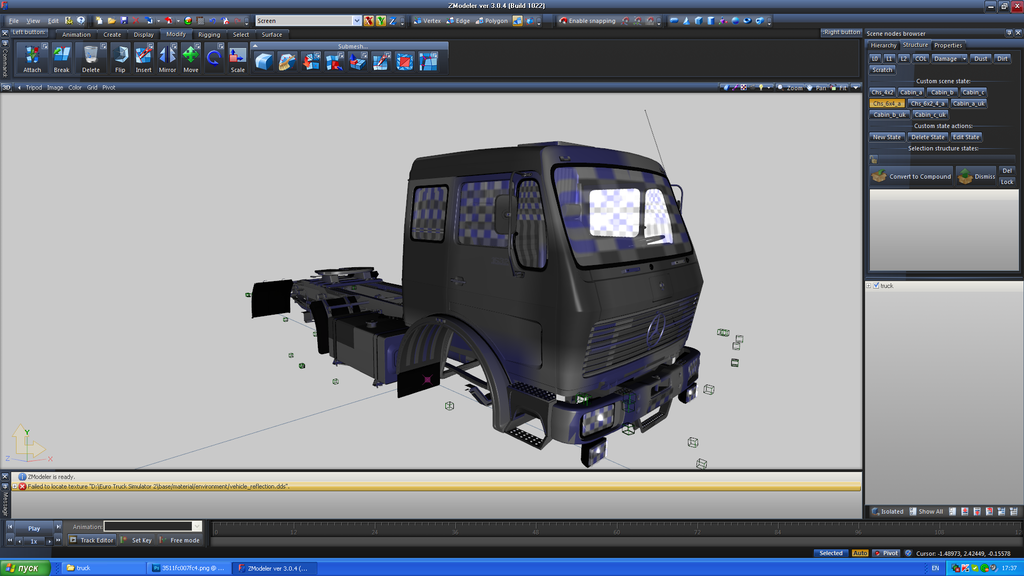
Task: Choose the Delete trash can tool
Action: 91,59
